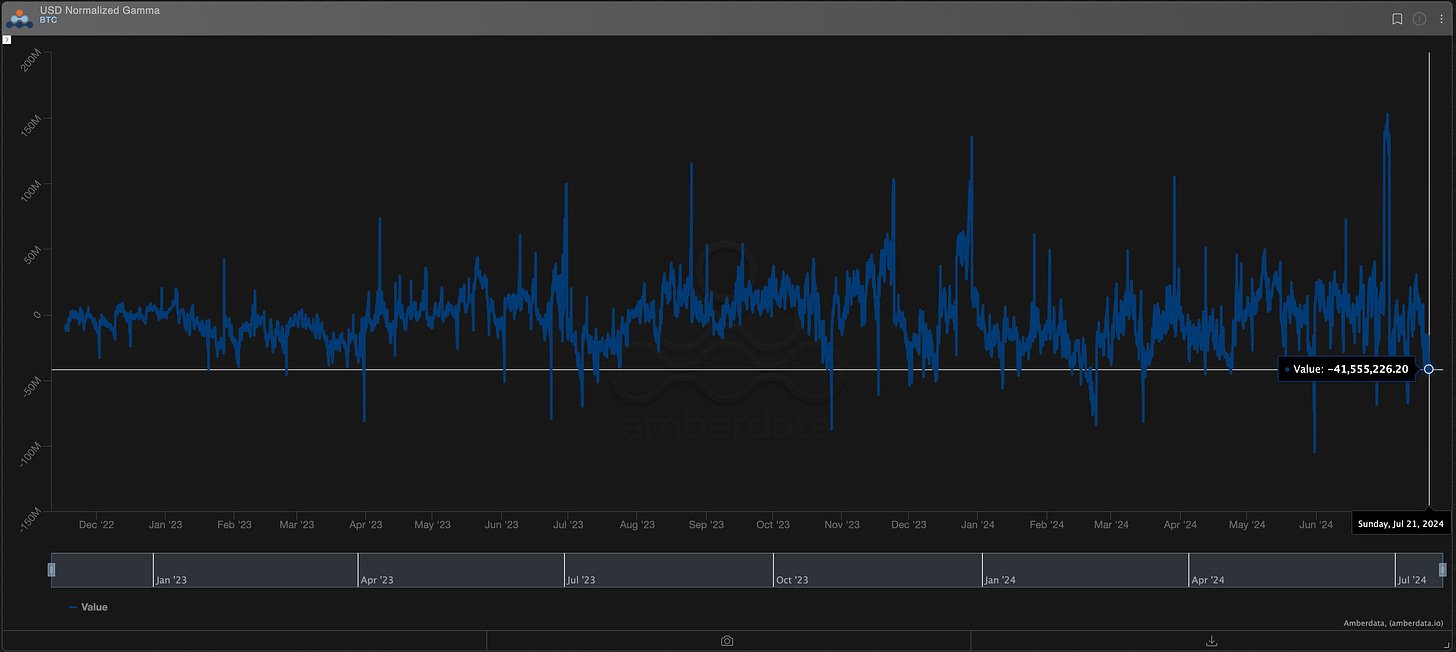Click the Feb '24 x-axis label
The image size is (1456, 652).
[1046, 524]
